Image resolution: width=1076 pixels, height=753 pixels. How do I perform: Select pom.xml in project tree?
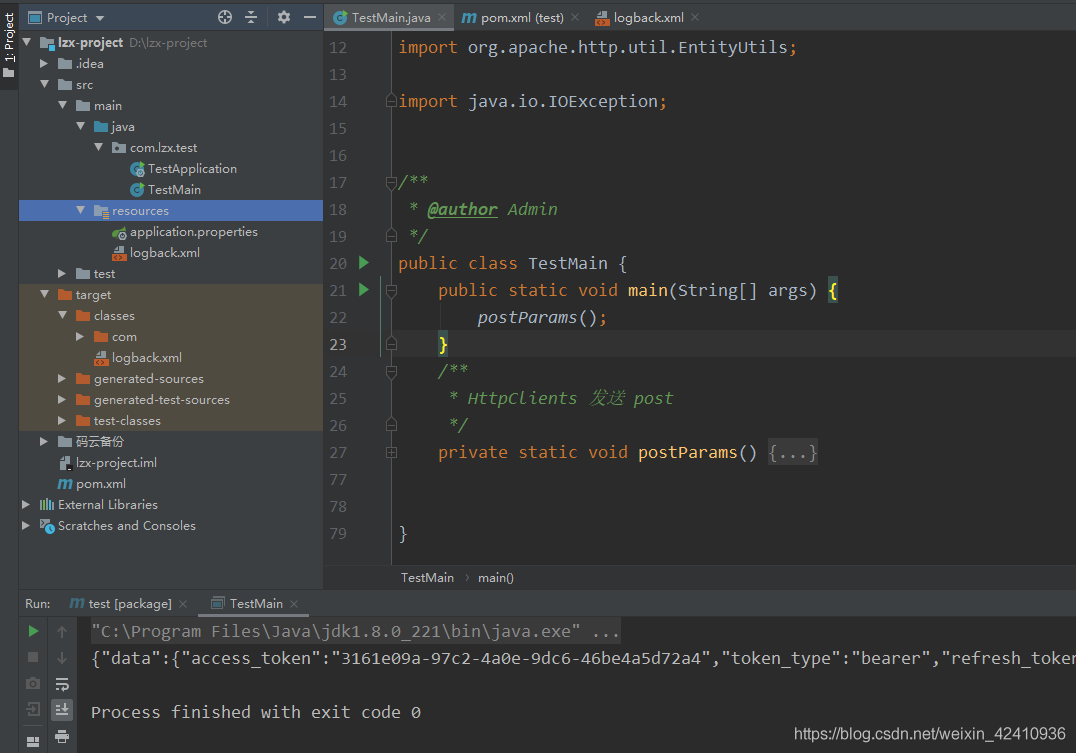point(92,483)
